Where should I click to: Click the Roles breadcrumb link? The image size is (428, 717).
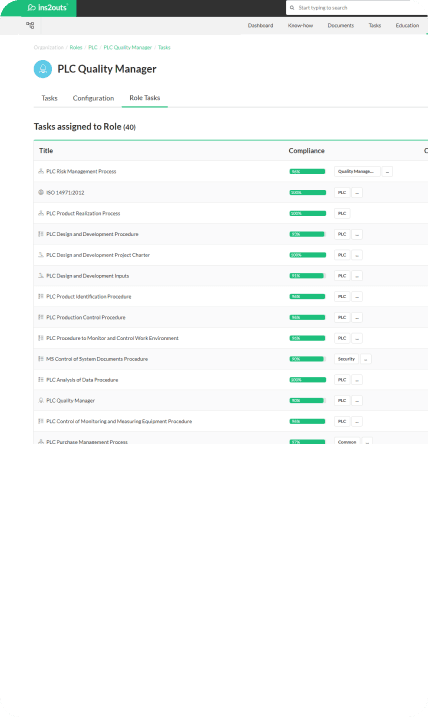76,48
